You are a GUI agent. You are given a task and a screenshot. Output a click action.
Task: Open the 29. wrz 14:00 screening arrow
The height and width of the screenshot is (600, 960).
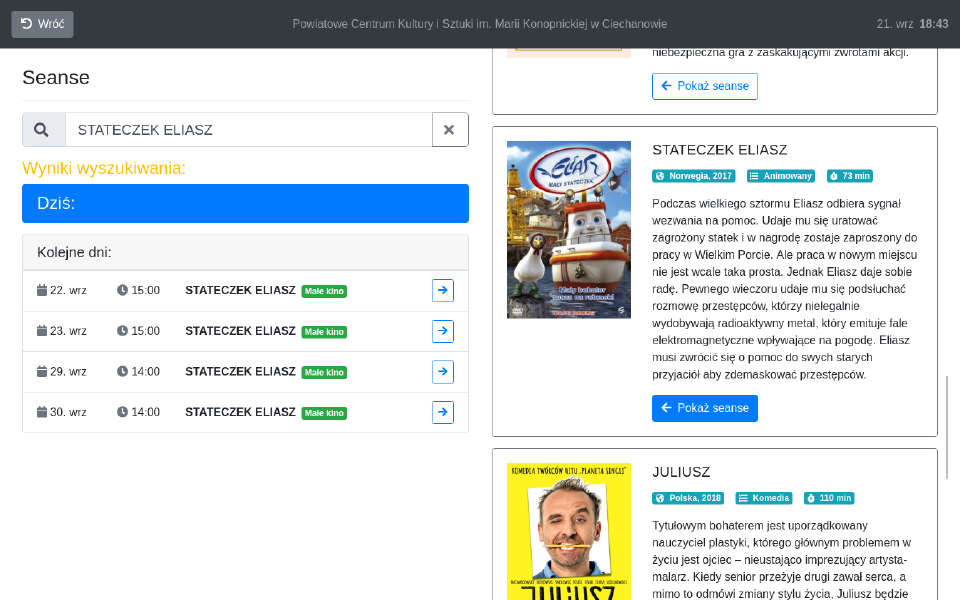(443, 372)
